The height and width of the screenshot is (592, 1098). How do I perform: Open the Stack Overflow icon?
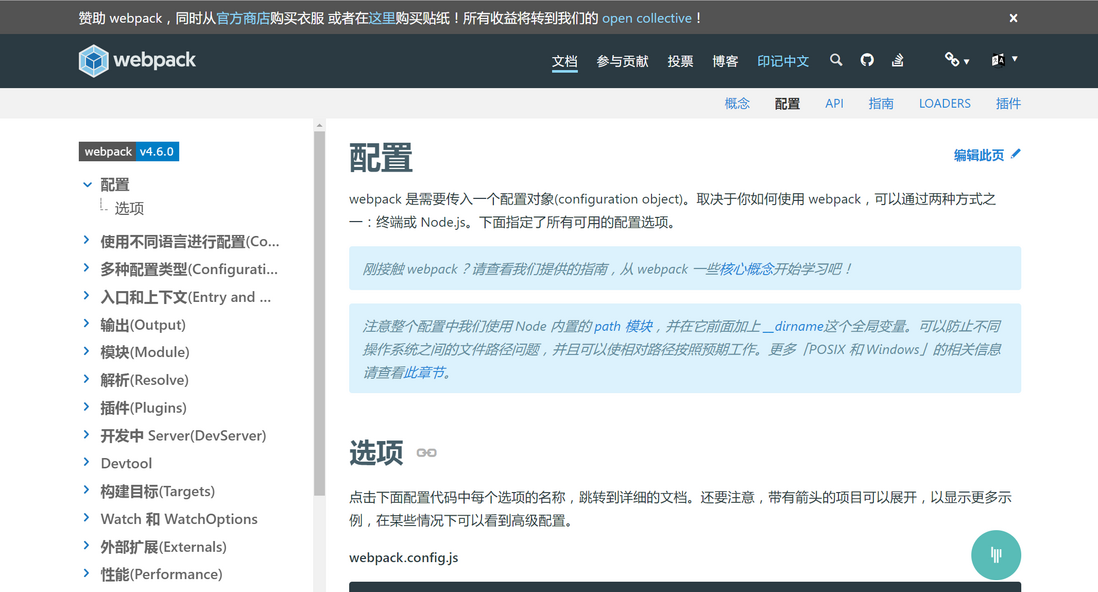897,60
